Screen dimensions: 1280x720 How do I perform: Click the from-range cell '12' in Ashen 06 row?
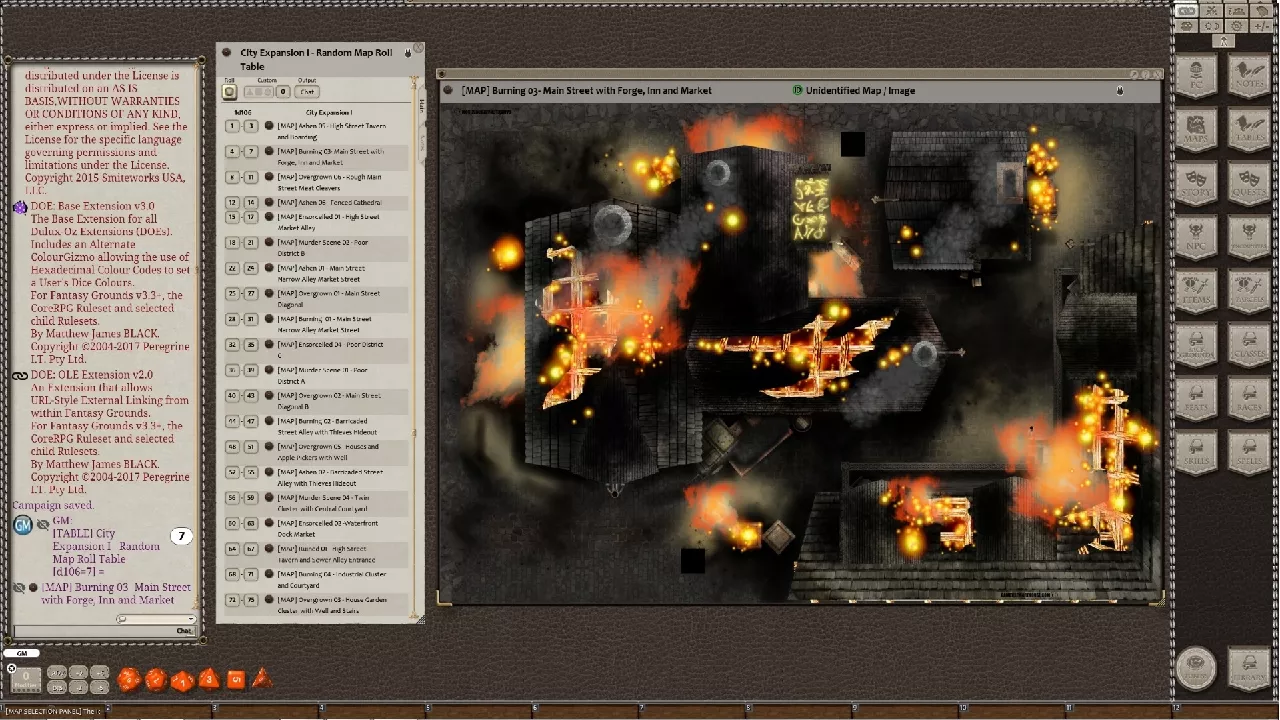pyautogui.click(x=232, y=203)
